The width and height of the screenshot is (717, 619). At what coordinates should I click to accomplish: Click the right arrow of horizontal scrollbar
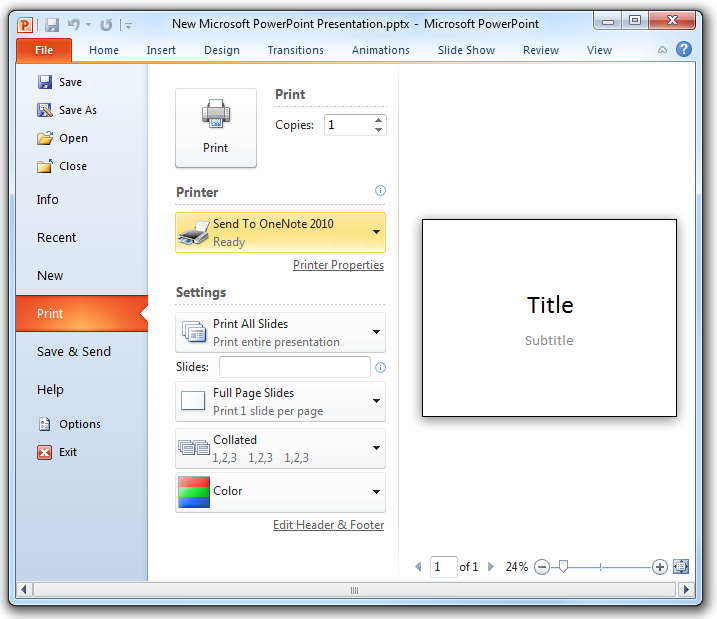685,590
